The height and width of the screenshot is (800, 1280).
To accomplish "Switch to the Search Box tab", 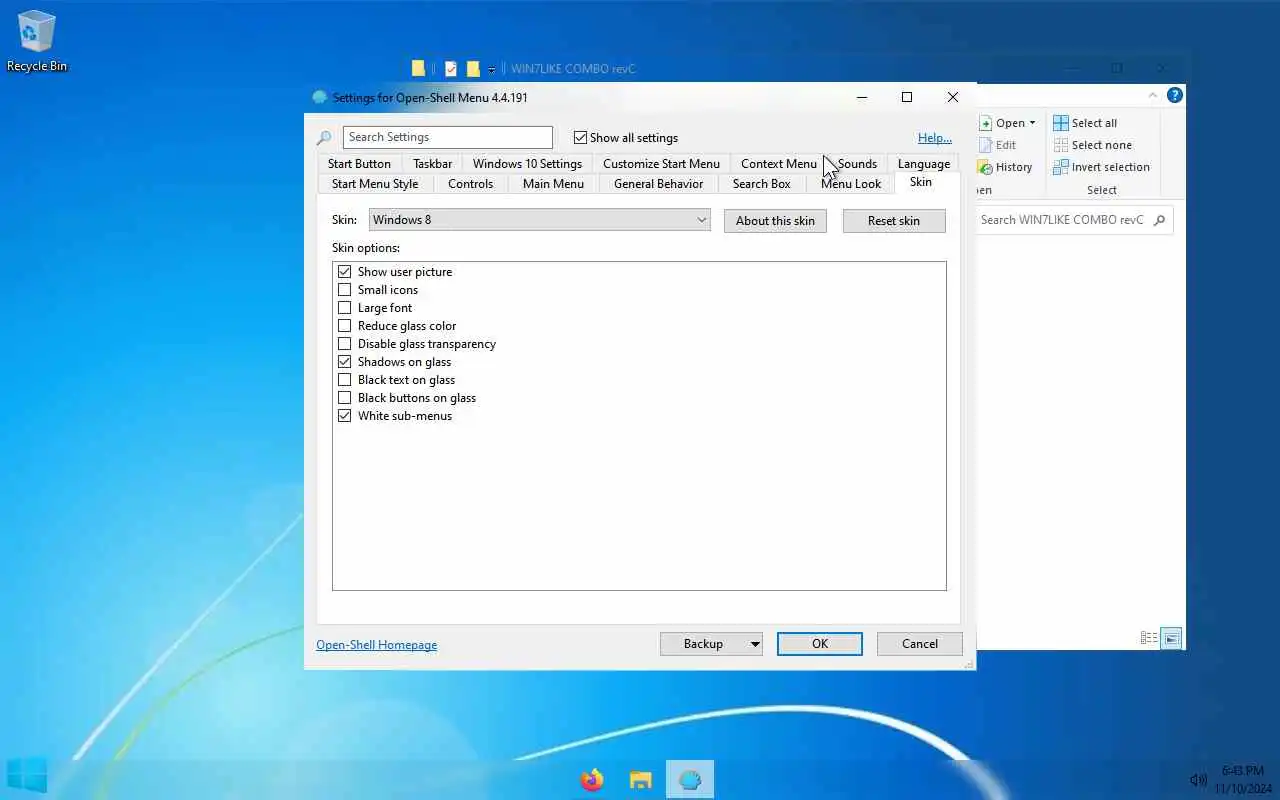I will [x=761, y=184].
